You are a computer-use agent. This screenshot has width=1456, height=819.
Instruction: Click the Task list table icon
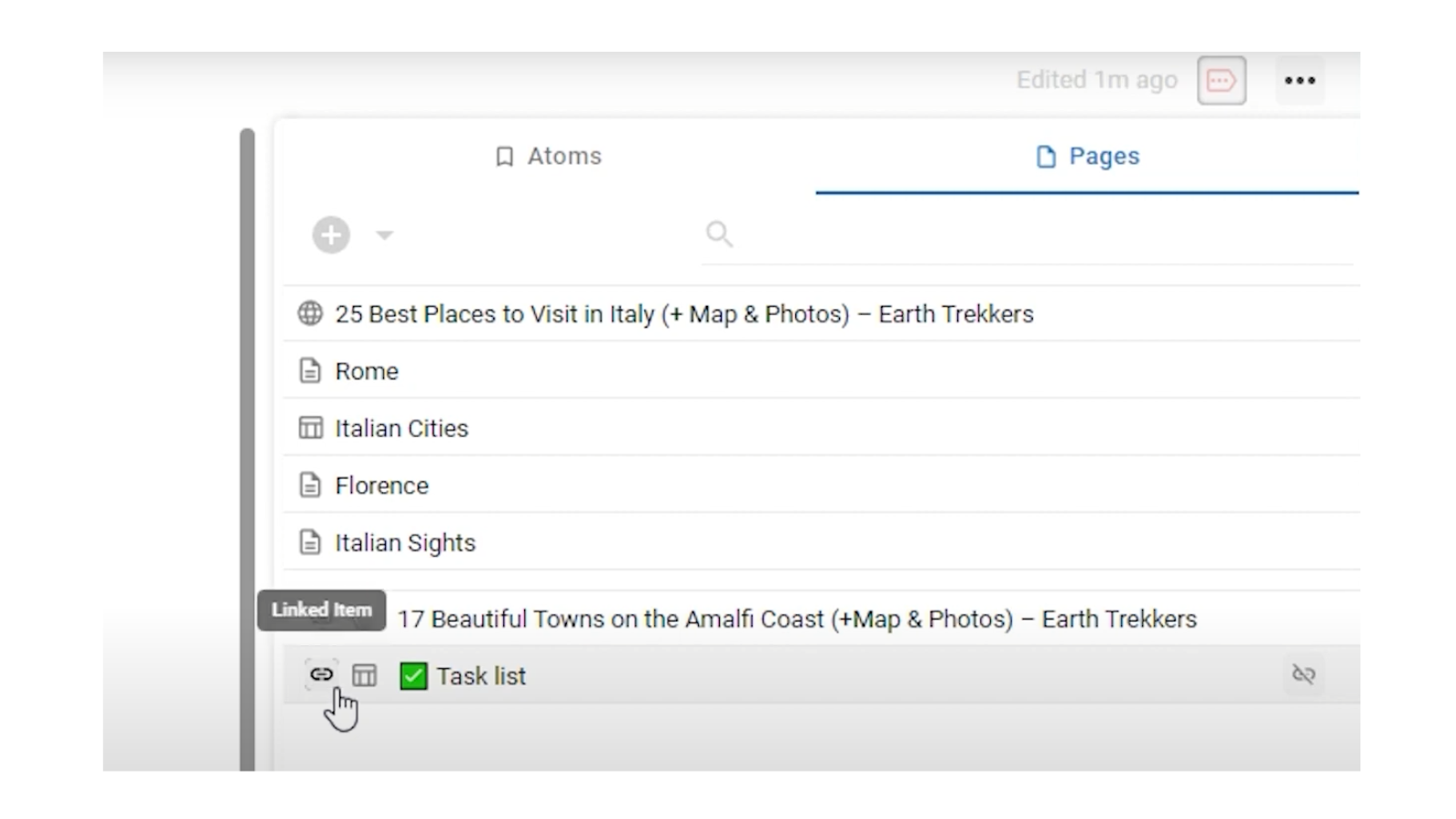tap(364, 675)
